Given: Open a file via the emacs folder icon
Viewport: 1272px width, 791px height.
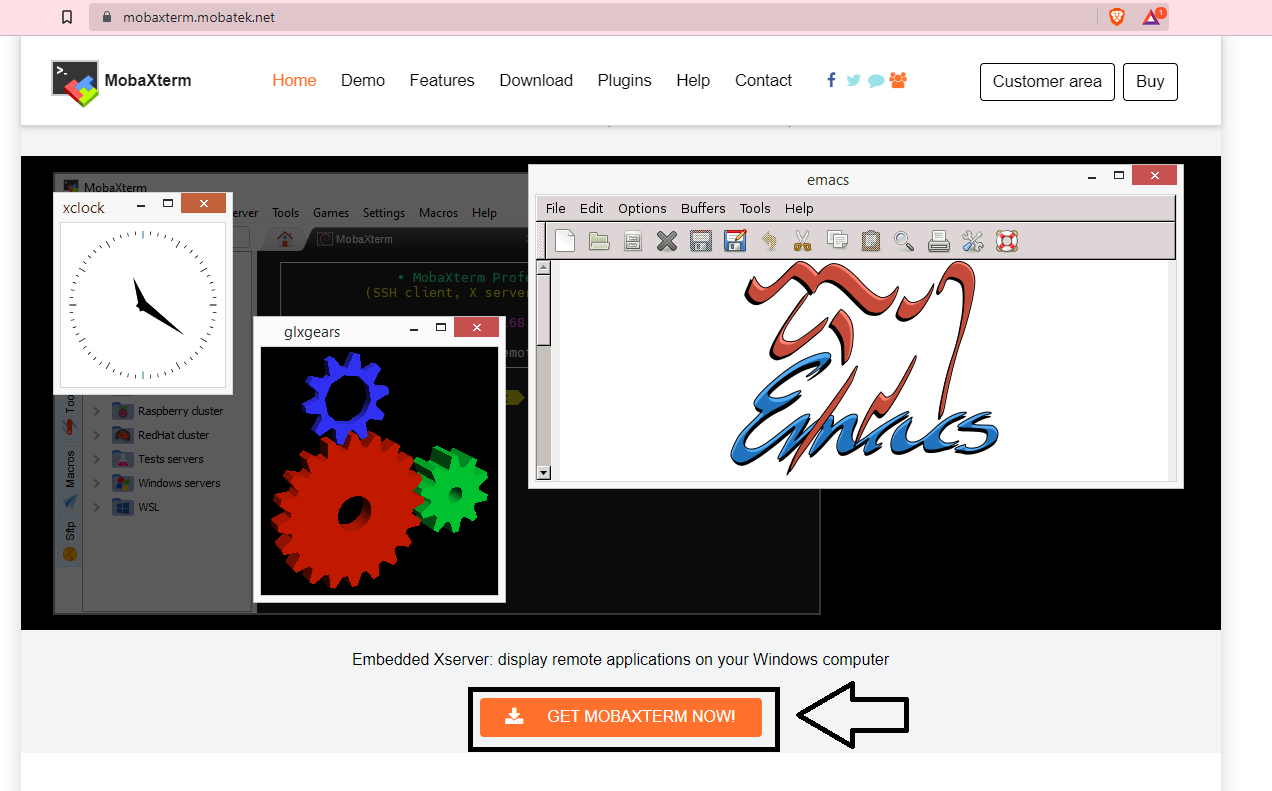Looking at the screenshot, I should tap(599, 240).
